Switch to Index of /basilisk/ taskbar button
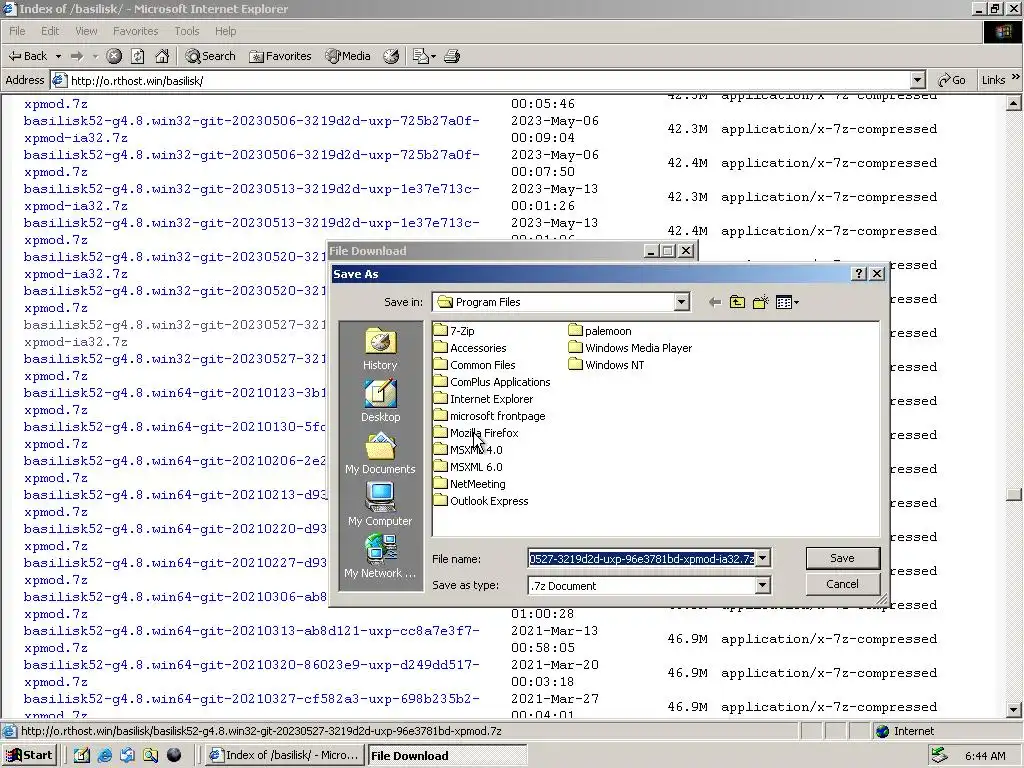The height and width of the screenshot is (768, 1024). tap(283, 755)
